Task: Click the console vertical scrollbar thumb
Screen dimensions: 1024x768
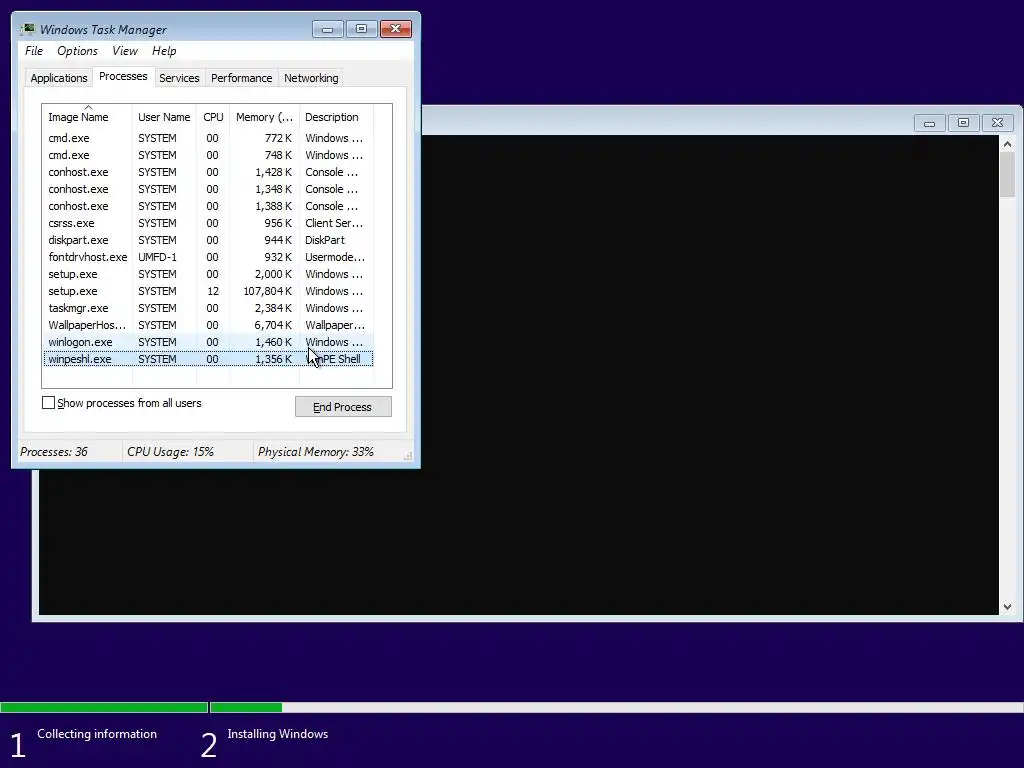Action: tap(1008, 174)
